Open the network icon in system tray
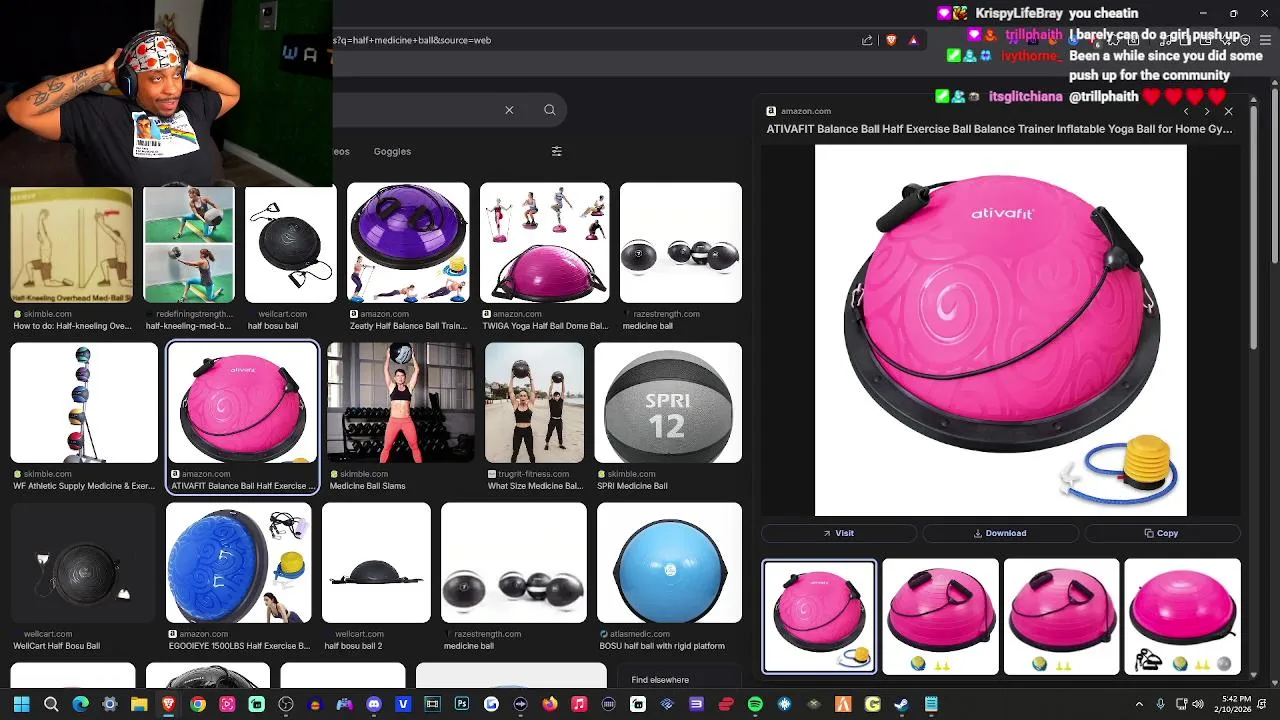Image resolution: width=1280 pixels, height=720 pixels. [x=1181, y=705]
